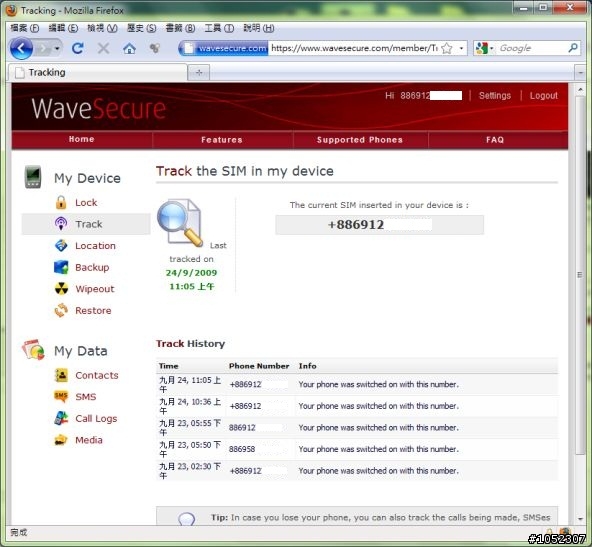
Task: Click into the address bar URL
Action: (354, 48)
